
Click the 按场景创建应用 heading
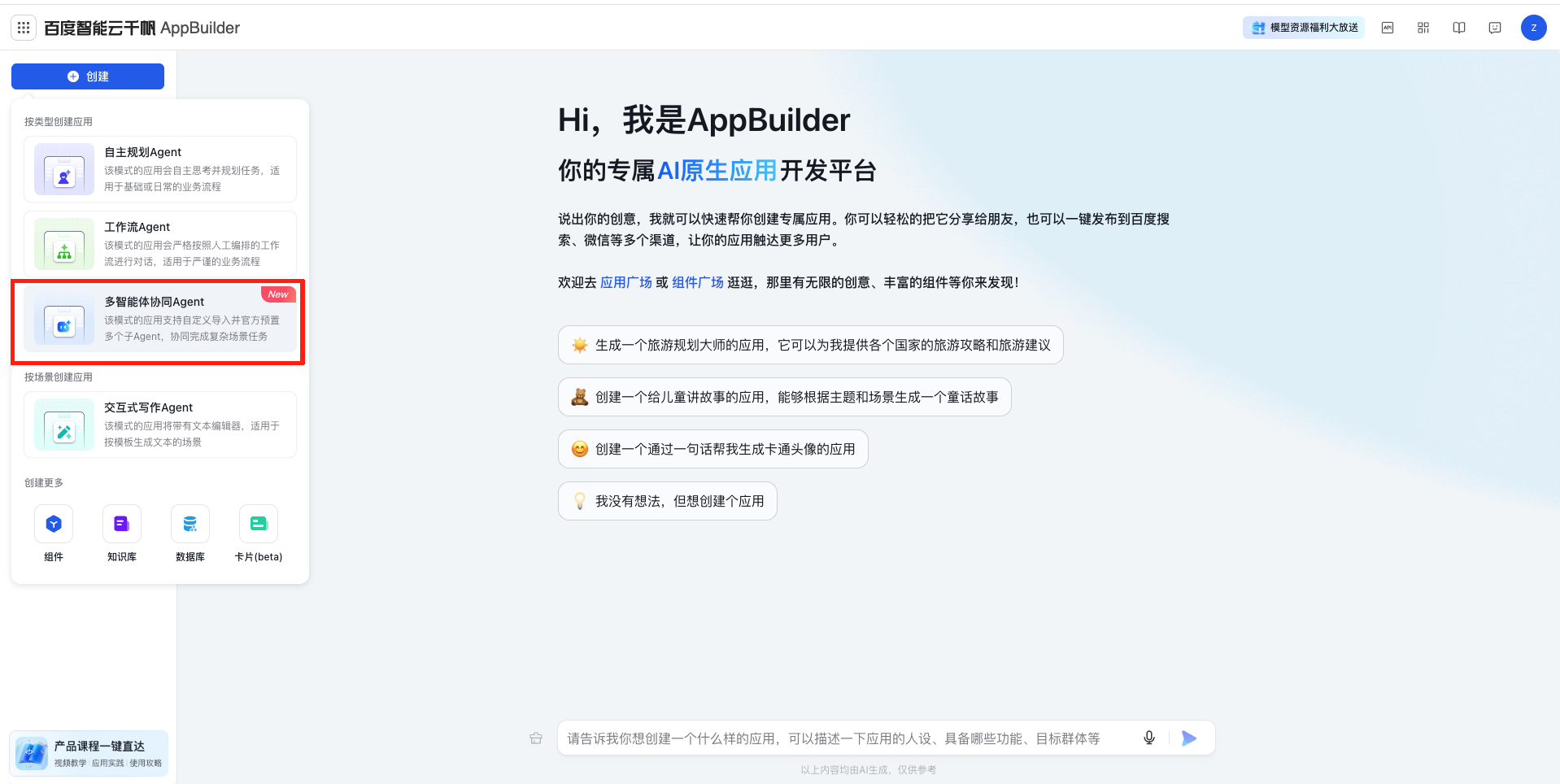(59, 377)
